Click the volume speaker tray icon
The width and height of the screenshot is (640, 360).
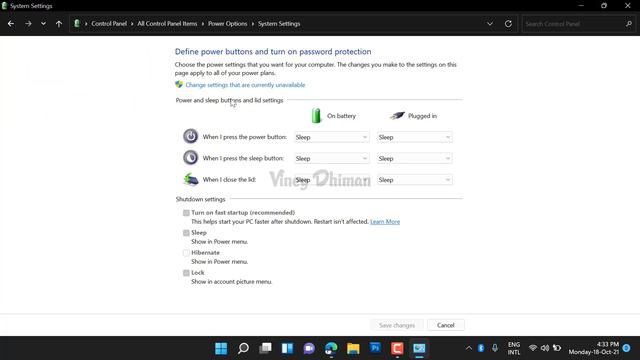(x=544, y=348)
